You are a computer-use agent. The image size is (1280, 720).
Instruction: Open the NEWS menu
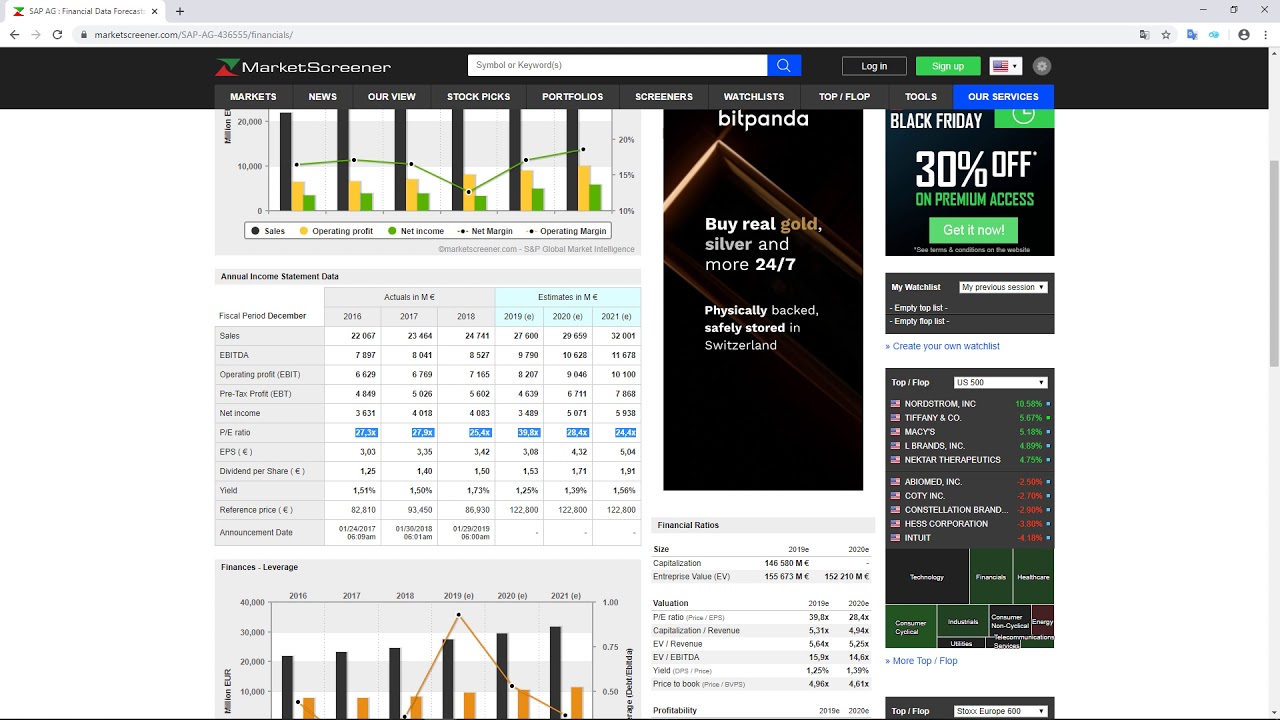pos(322,97)
